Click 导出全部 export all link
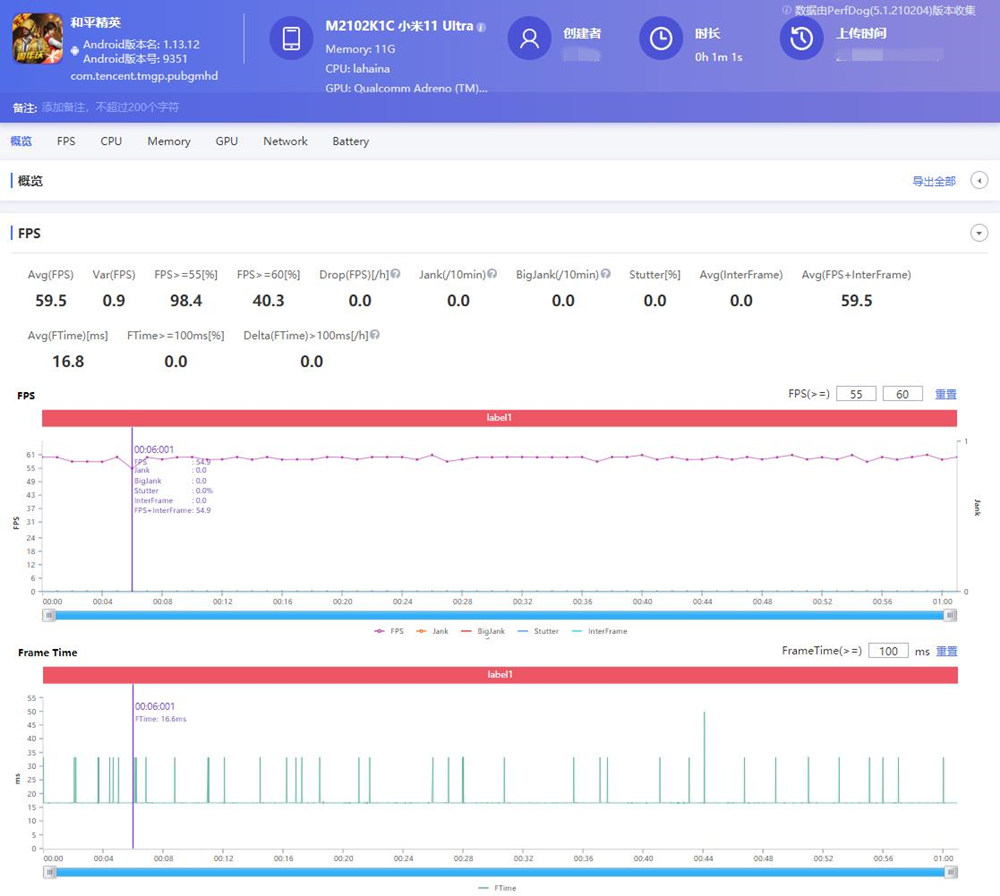 tap(934, 181)
